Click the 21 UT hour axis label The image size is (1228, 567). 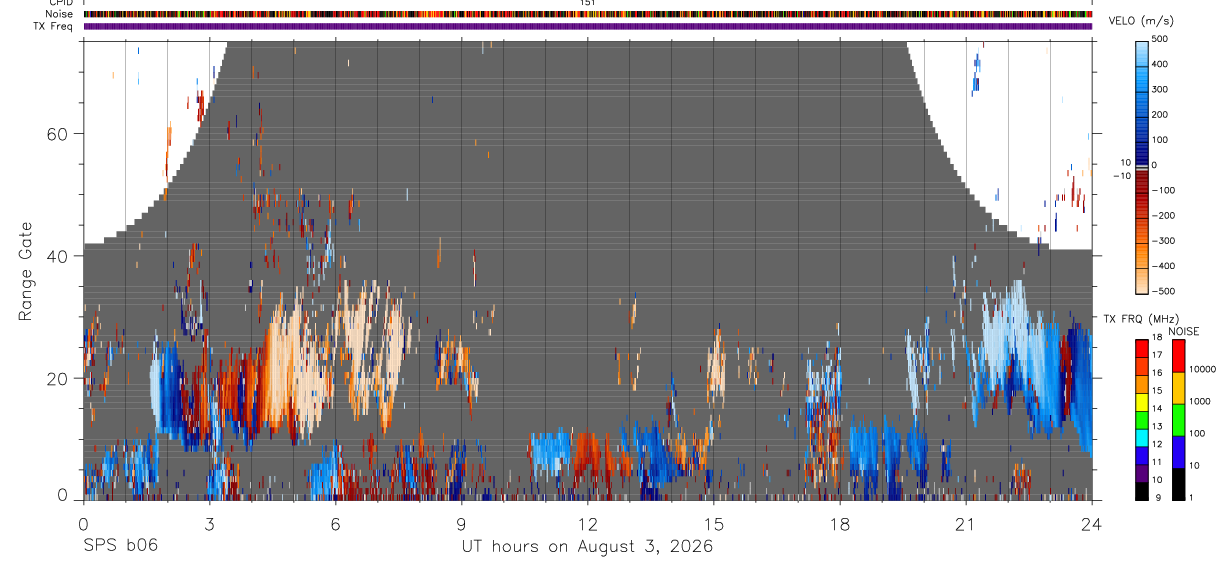point(965,524)
